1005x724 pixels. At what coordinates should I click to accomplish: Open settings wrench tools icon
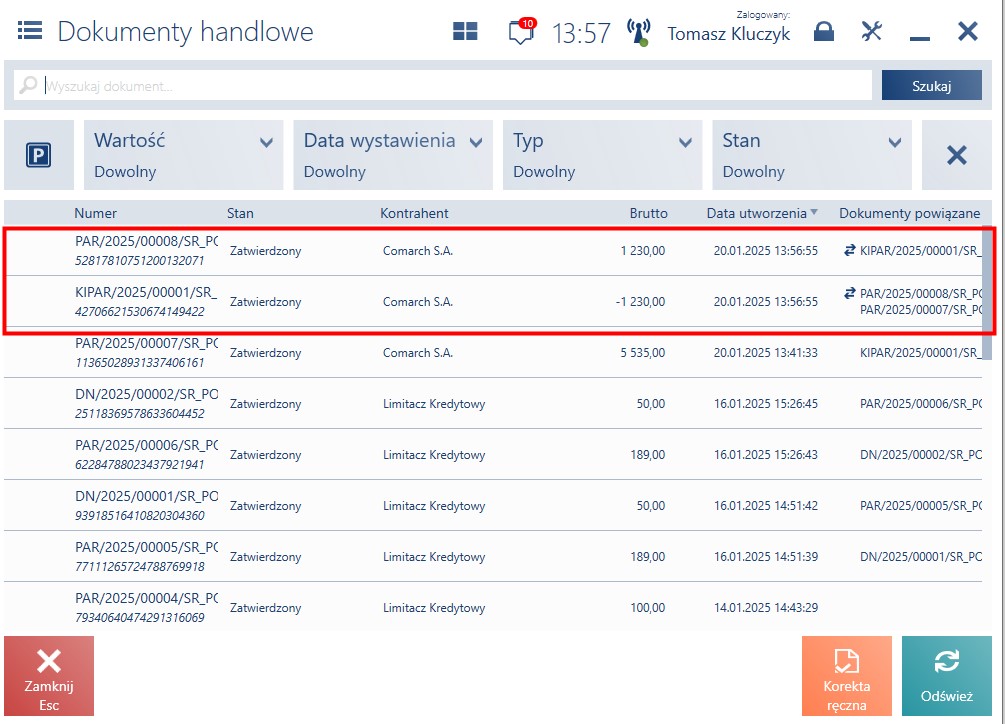point(872,31)
